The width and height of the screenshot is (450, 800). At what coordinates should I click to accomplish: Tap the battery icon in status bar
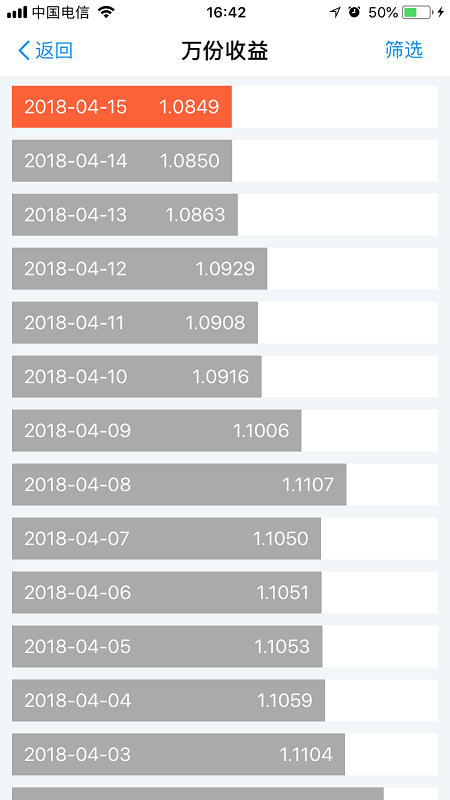[x=417, y=12]
